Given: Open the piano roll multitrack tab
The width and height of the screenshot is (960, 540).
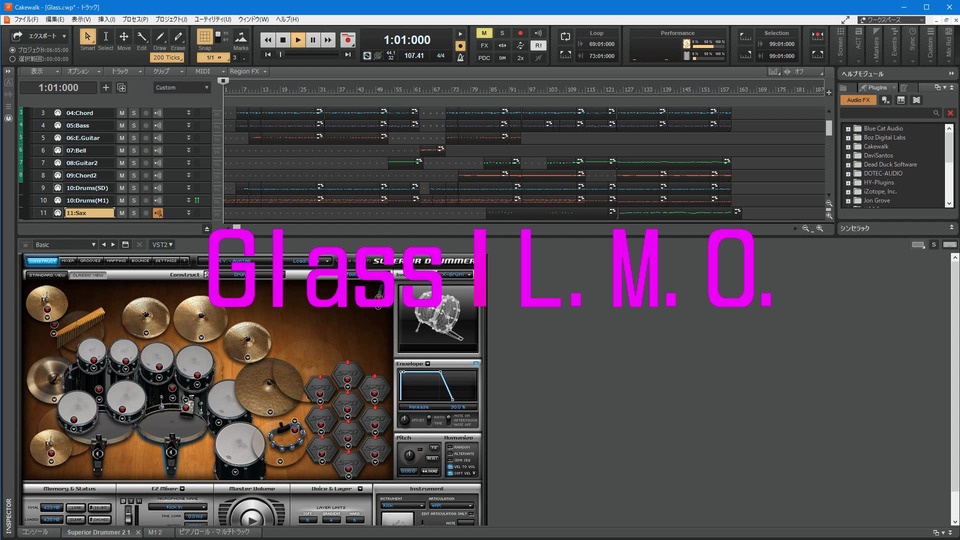Looking at the screenshot, I should click(x=213, y=532).
